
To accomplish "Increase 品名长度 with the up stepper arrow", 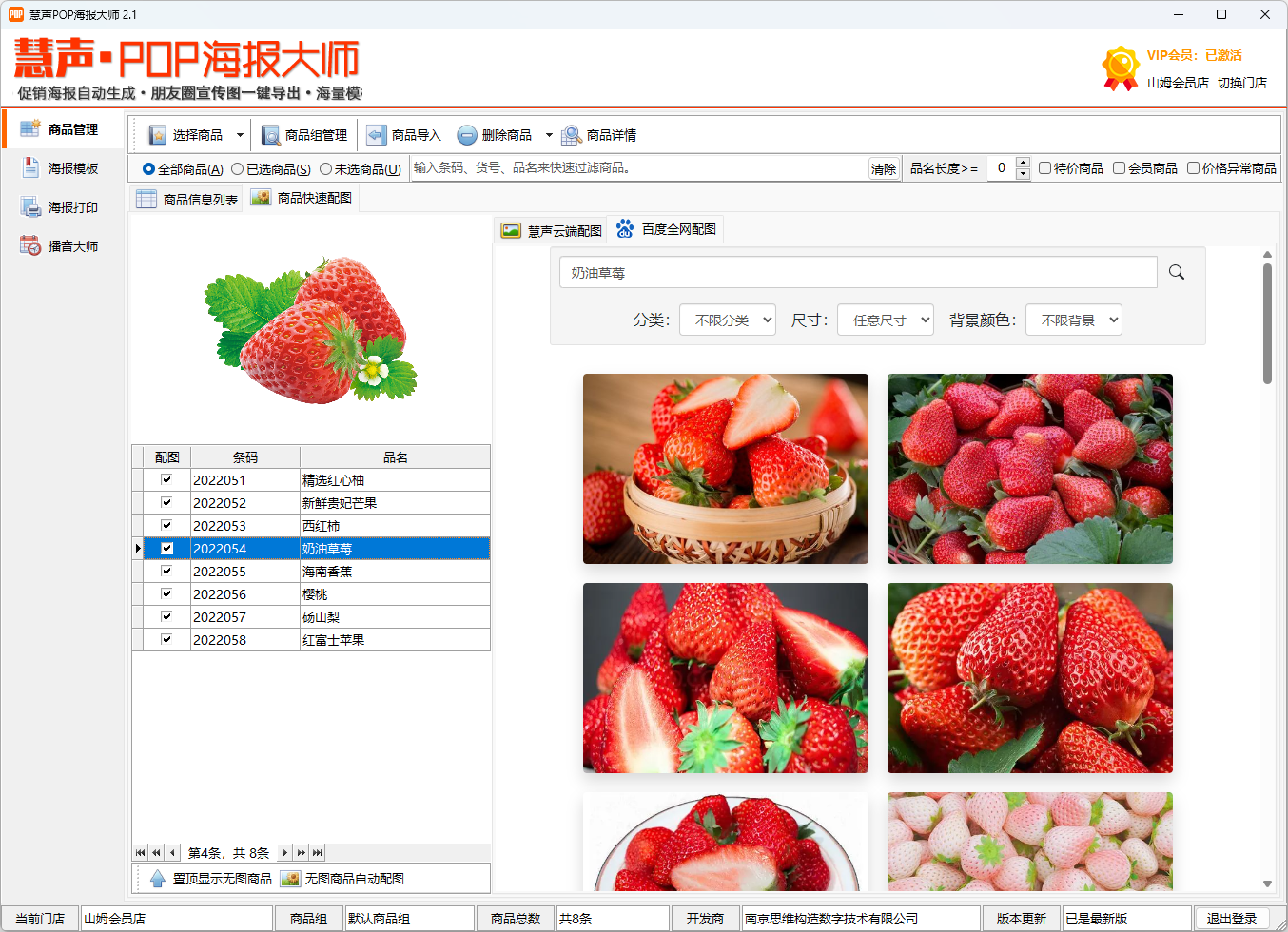I will click(1025, 162).
